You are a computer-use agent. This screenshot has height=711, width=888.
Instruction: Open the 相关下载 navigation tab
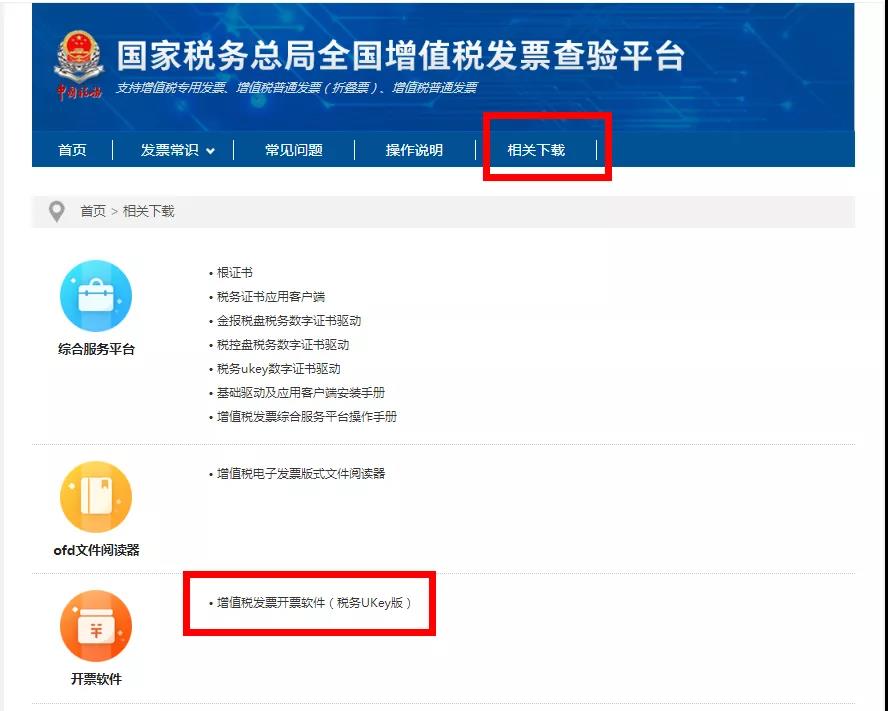coord(536,149)
